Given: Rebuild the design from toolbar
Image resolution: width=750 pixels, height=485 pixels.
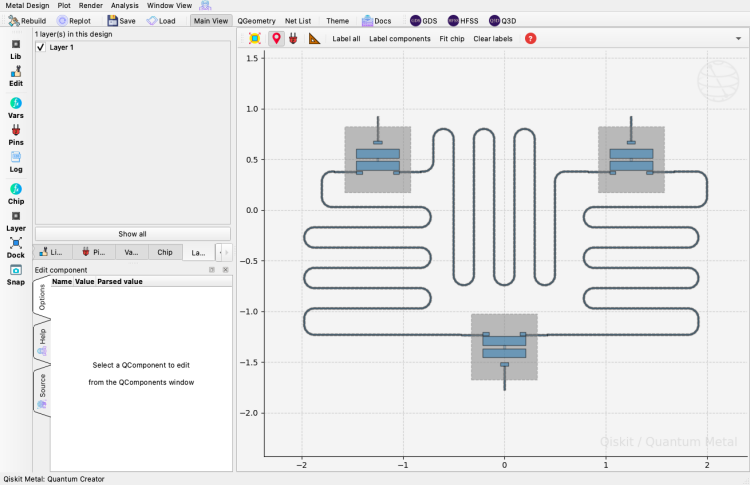Looking at the screenshot, I should 27,21.
